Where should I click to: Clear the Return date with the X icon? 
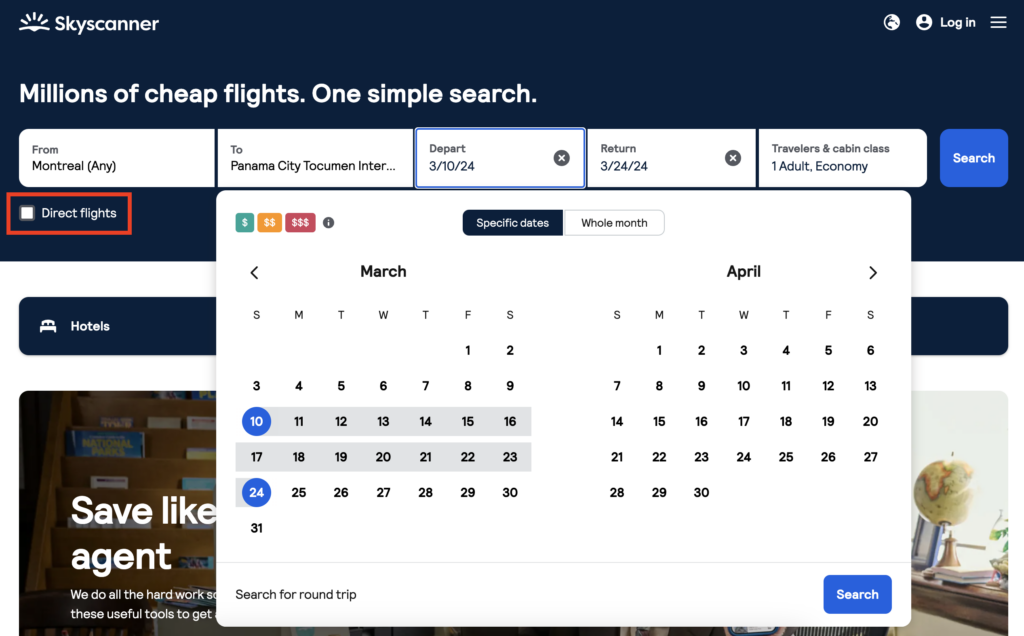(x=733, y=158)
